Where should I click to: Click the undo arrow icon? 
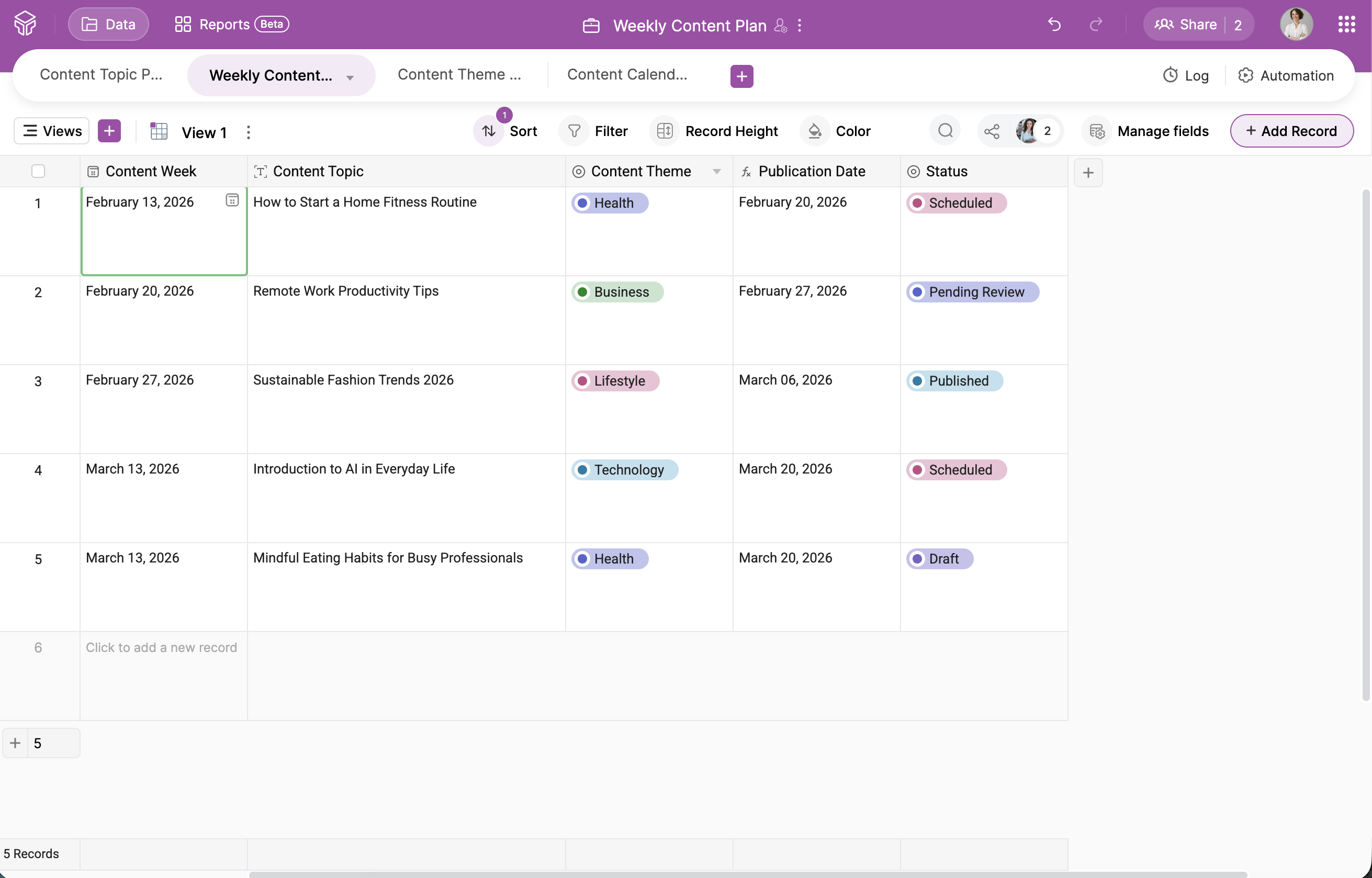[1054, 25]
